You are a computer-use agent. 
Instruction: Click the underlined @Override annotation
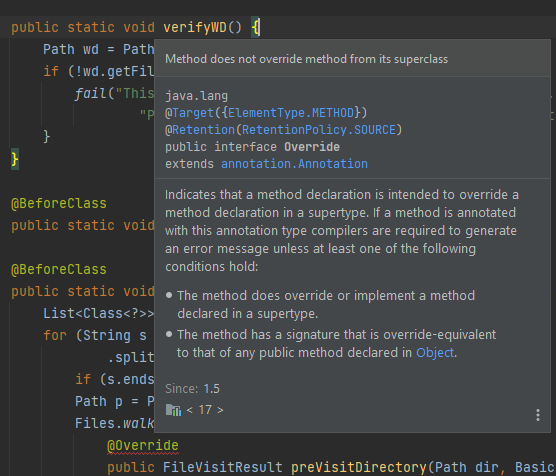[x=143, y=445]
